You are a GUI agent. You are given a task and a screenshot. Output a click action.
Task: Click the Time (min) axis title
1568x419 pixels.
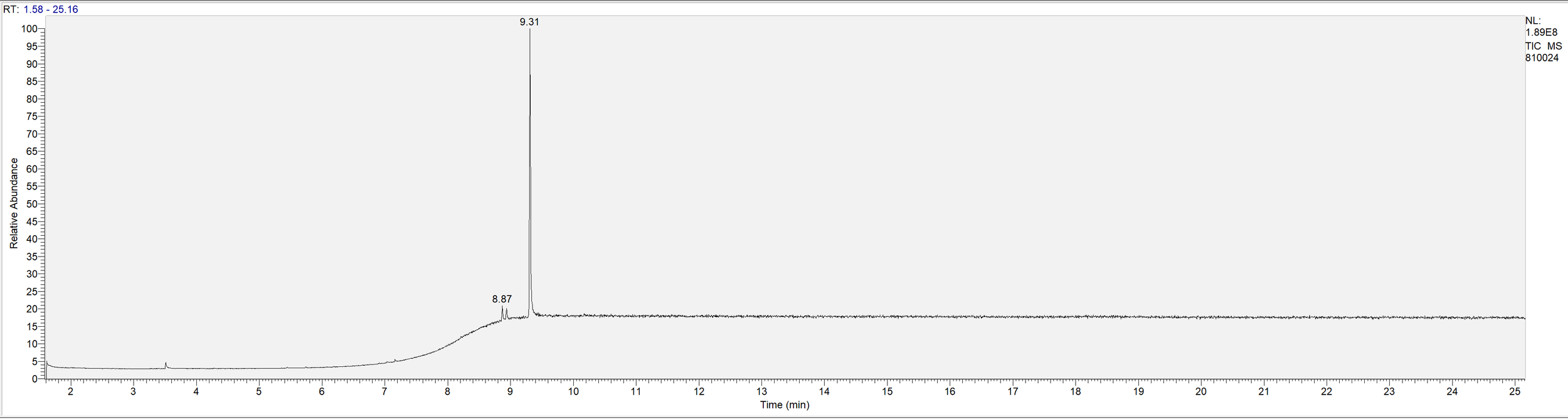[x=785, y=405]
